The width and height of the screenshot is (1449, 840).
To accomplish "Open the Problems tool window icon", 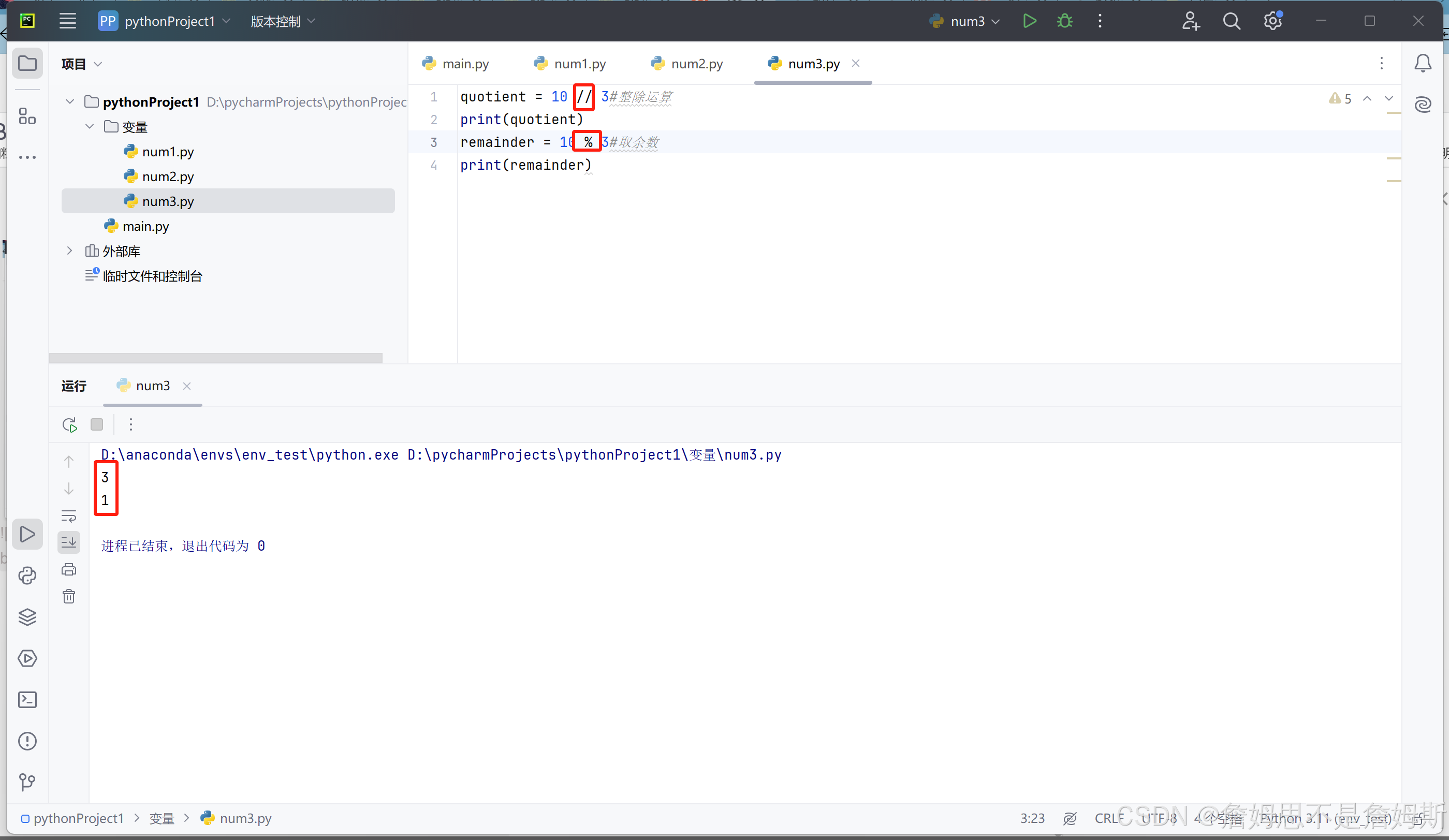I will coord(27,741).
